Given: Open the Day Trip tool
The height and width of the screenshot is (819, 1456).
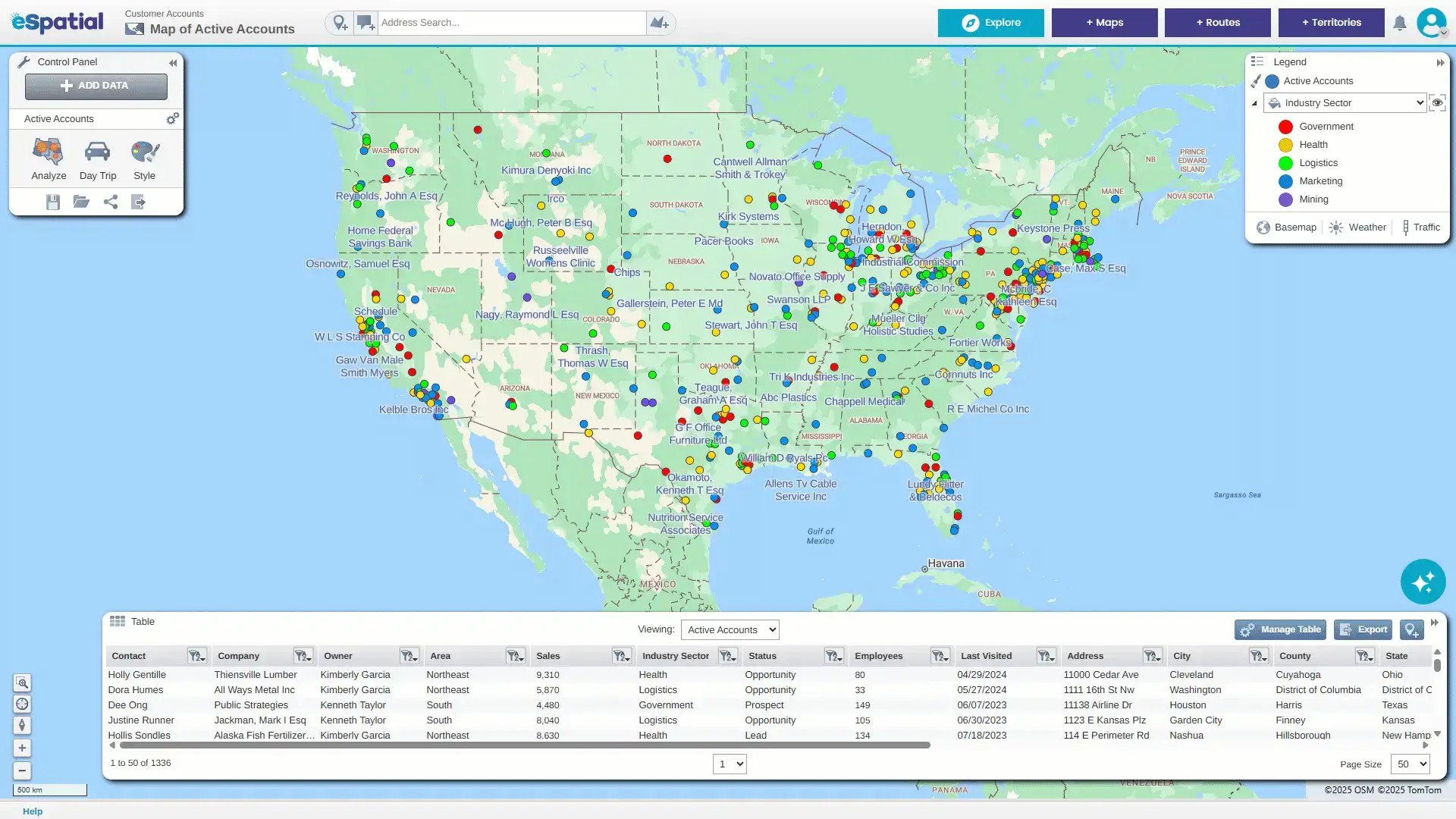Looking at the screenshot, I should tap(97, 159).
